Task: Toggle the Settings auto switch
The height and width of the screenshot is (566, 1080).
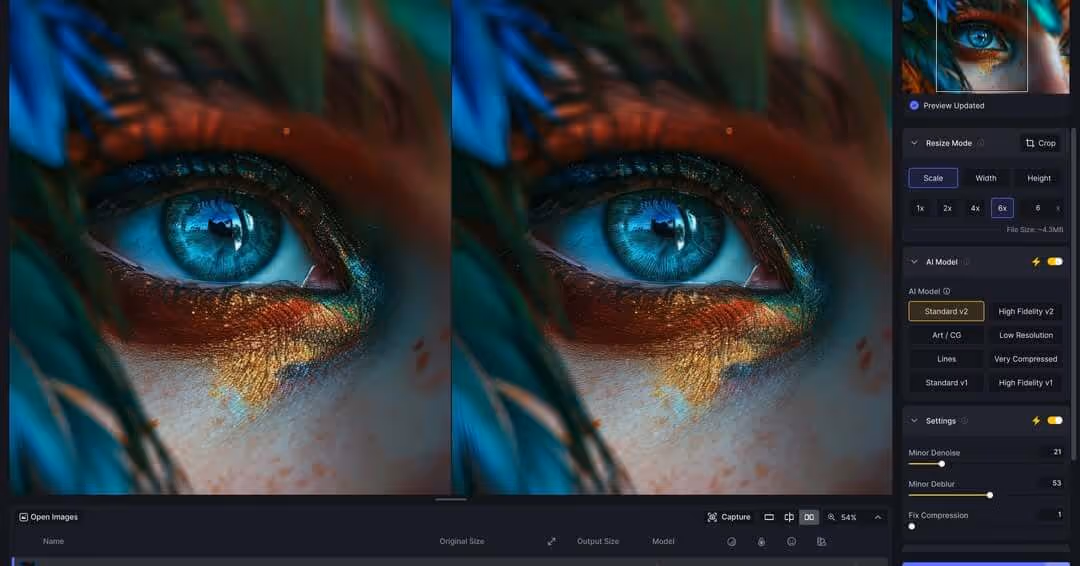Action: click(x=1055, y=421)
